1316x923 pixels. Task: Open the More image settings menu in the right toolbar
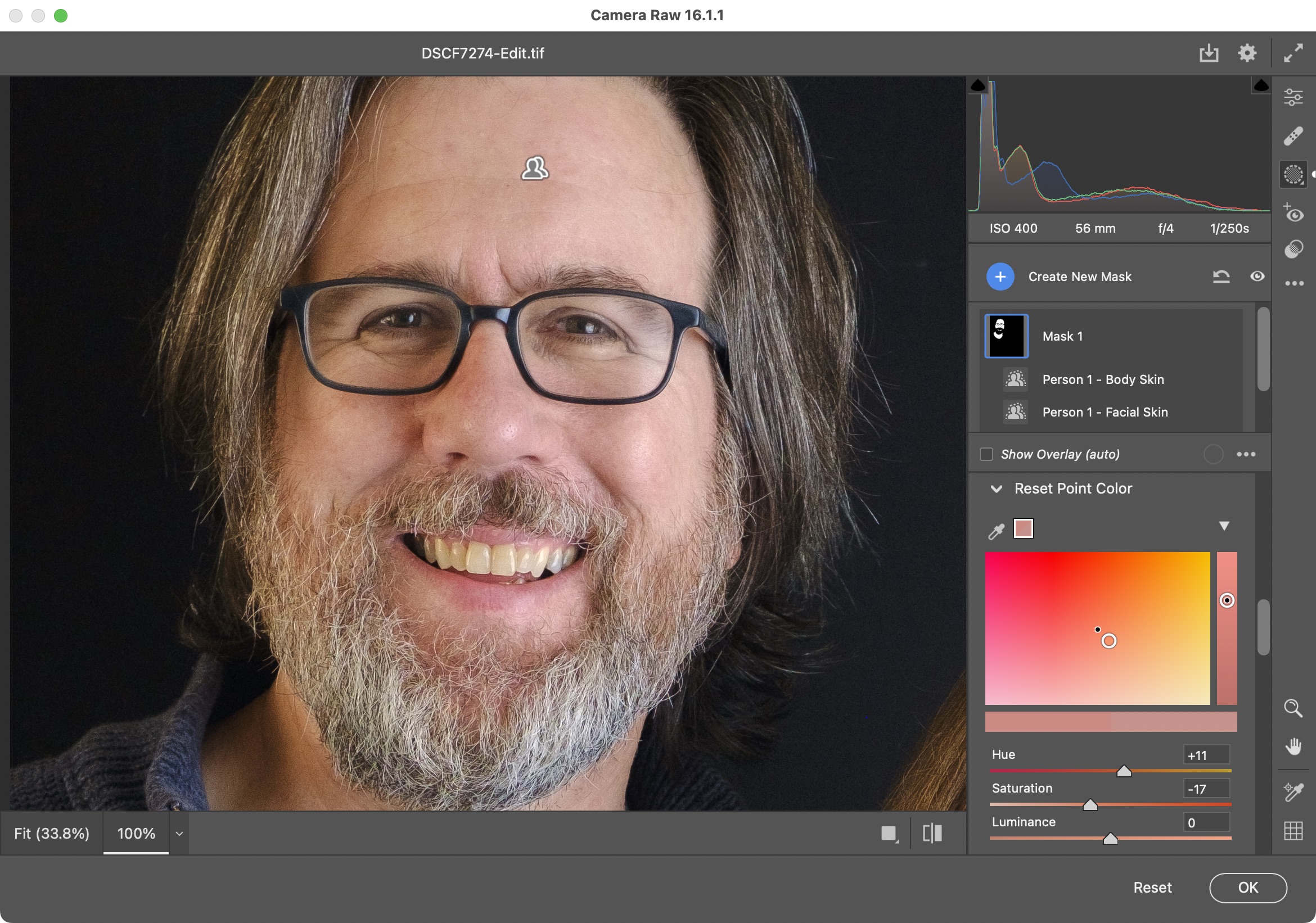click(1294, 284)
